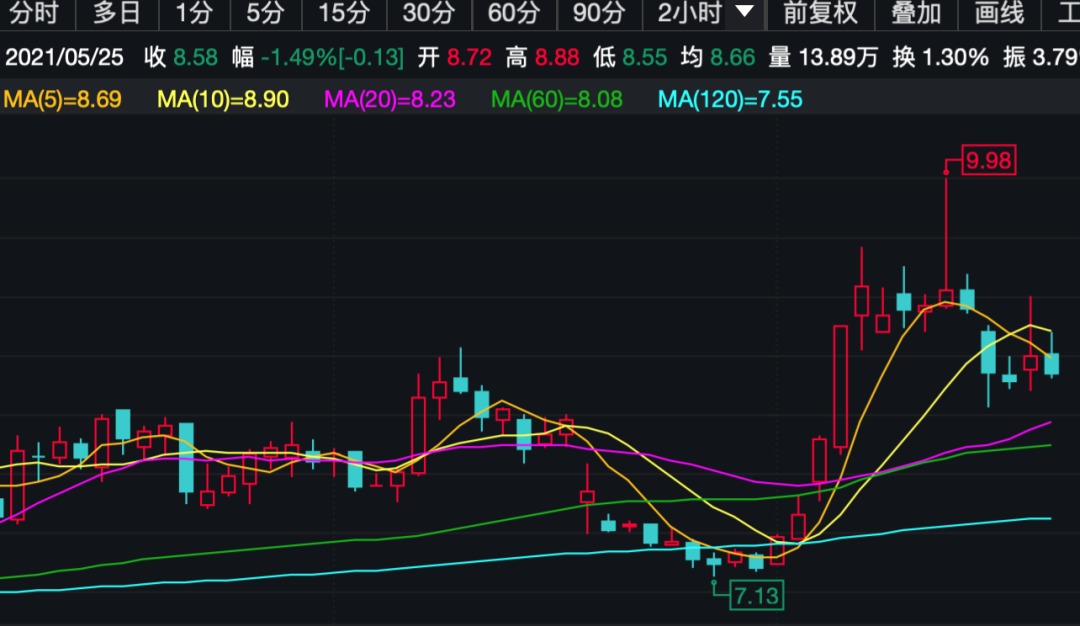Select the 多日 multi-day tab

(118, 14)
